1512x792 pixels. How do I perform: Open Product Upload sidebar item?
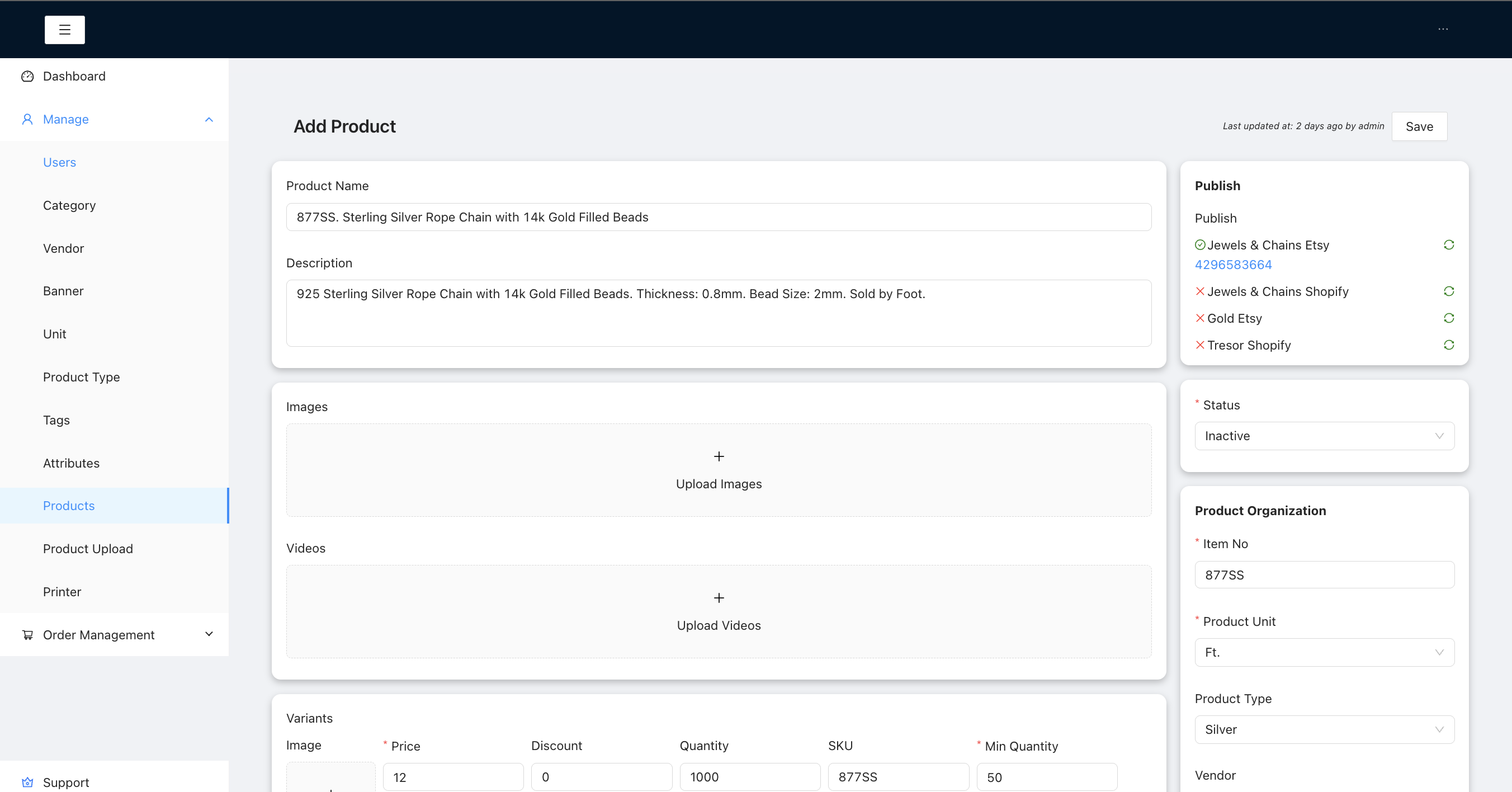point(87,549)
